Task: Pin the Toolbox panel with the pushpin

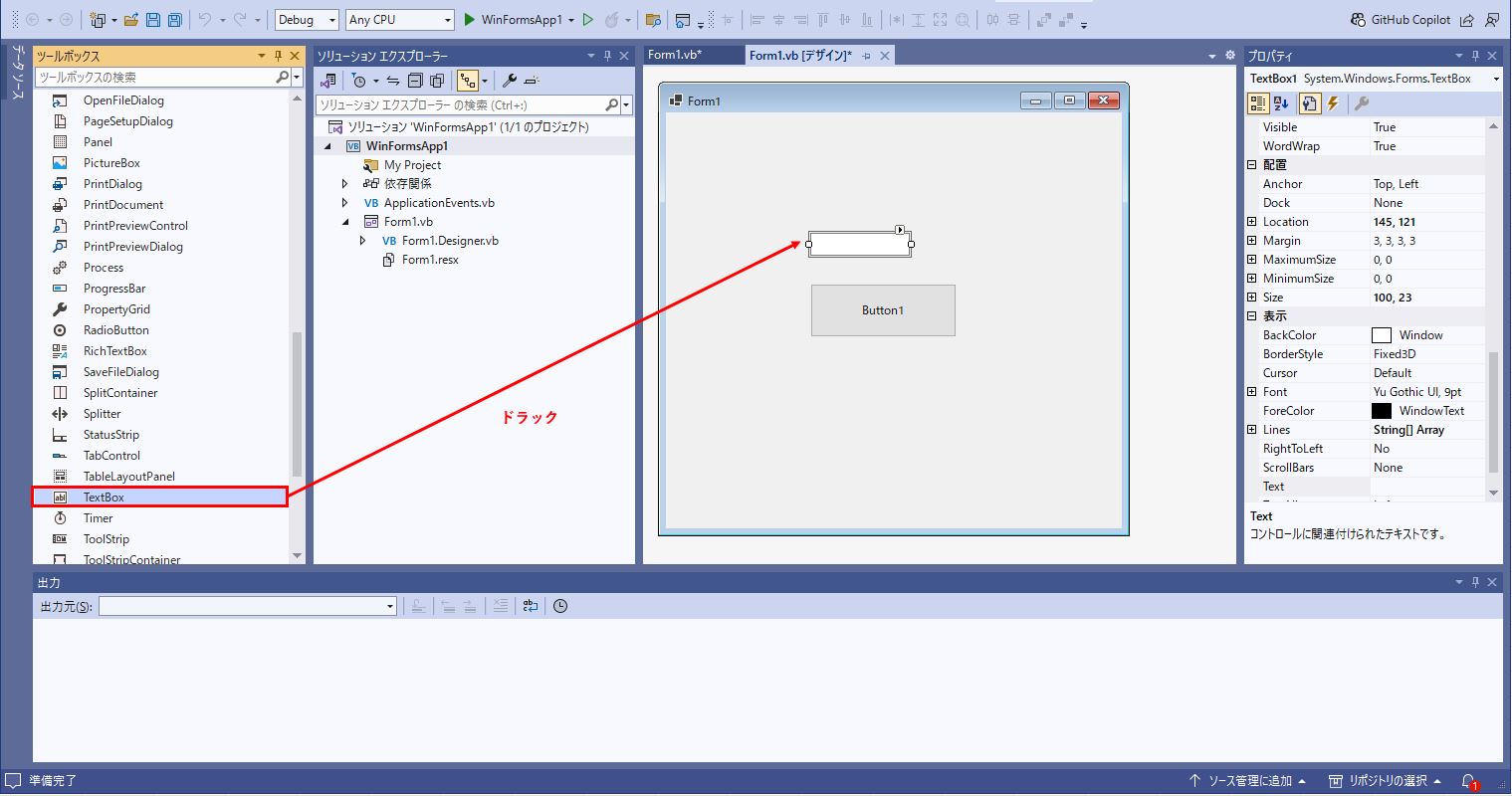Action: 278,56
